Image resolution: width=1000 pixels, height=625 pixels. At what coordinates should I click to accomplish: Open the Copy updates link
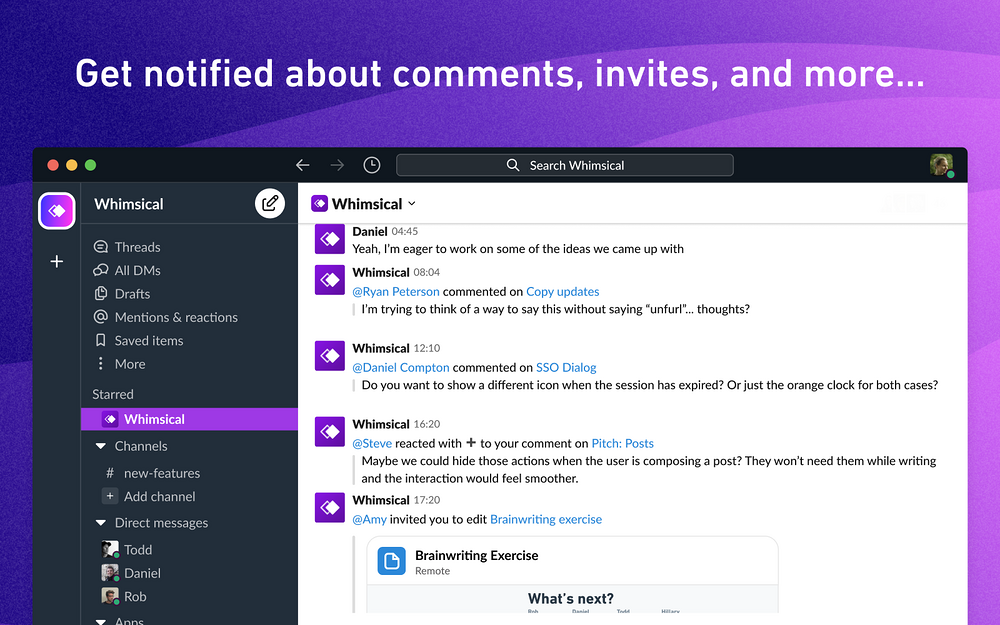(562, 291)
